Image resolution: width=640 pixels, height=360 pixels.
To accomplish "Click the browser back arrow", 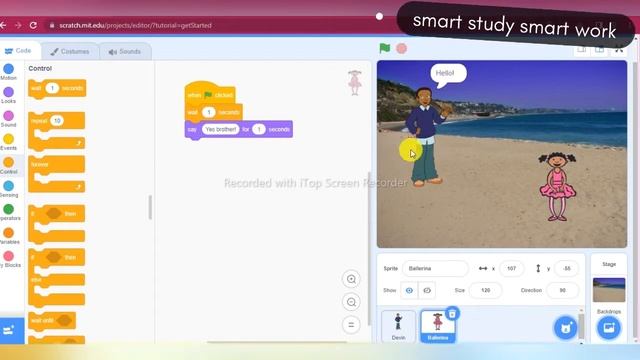I will pos(3,25).
